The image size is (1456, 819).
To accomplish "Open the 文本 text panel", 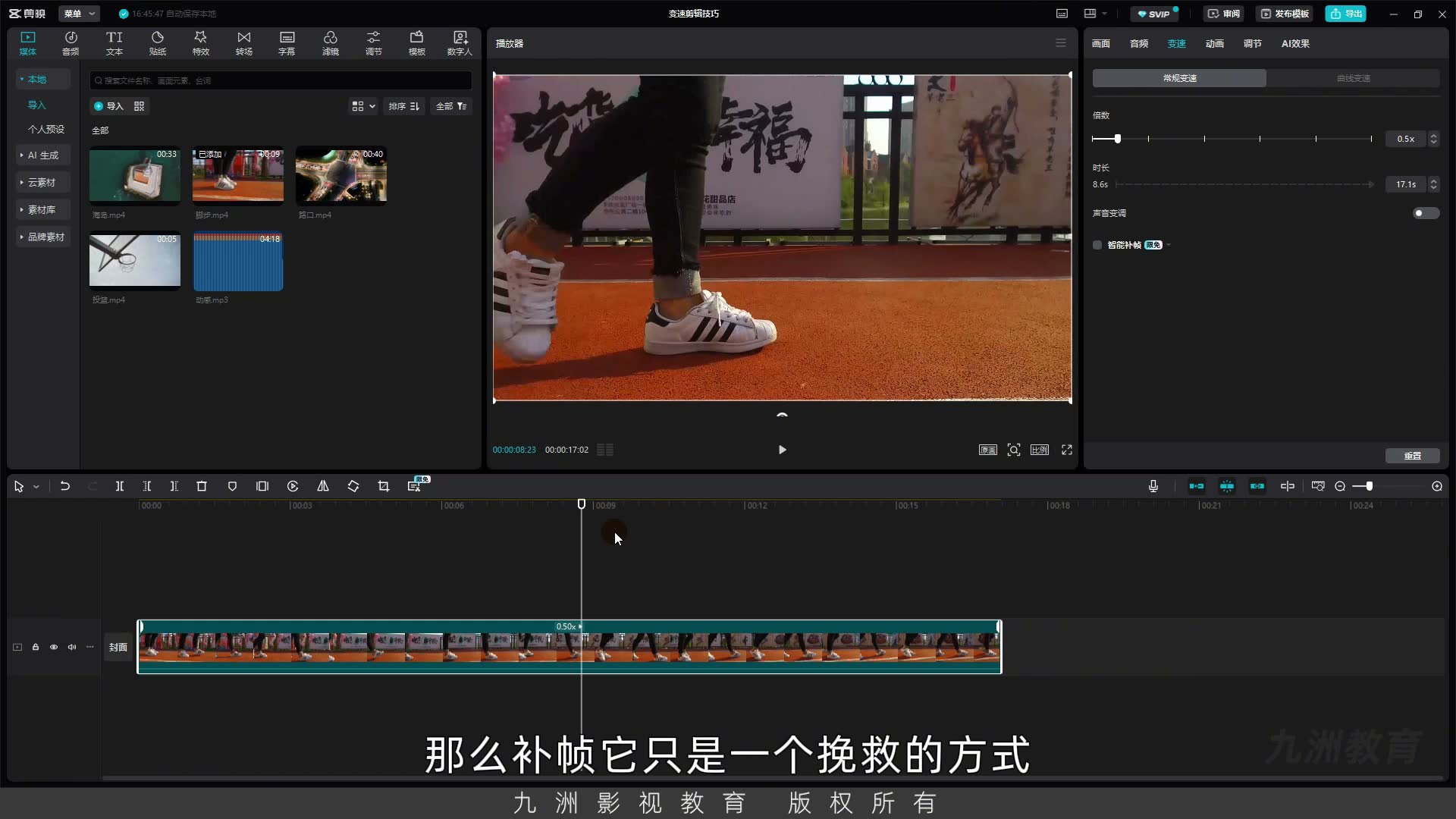I will [114, 43].
